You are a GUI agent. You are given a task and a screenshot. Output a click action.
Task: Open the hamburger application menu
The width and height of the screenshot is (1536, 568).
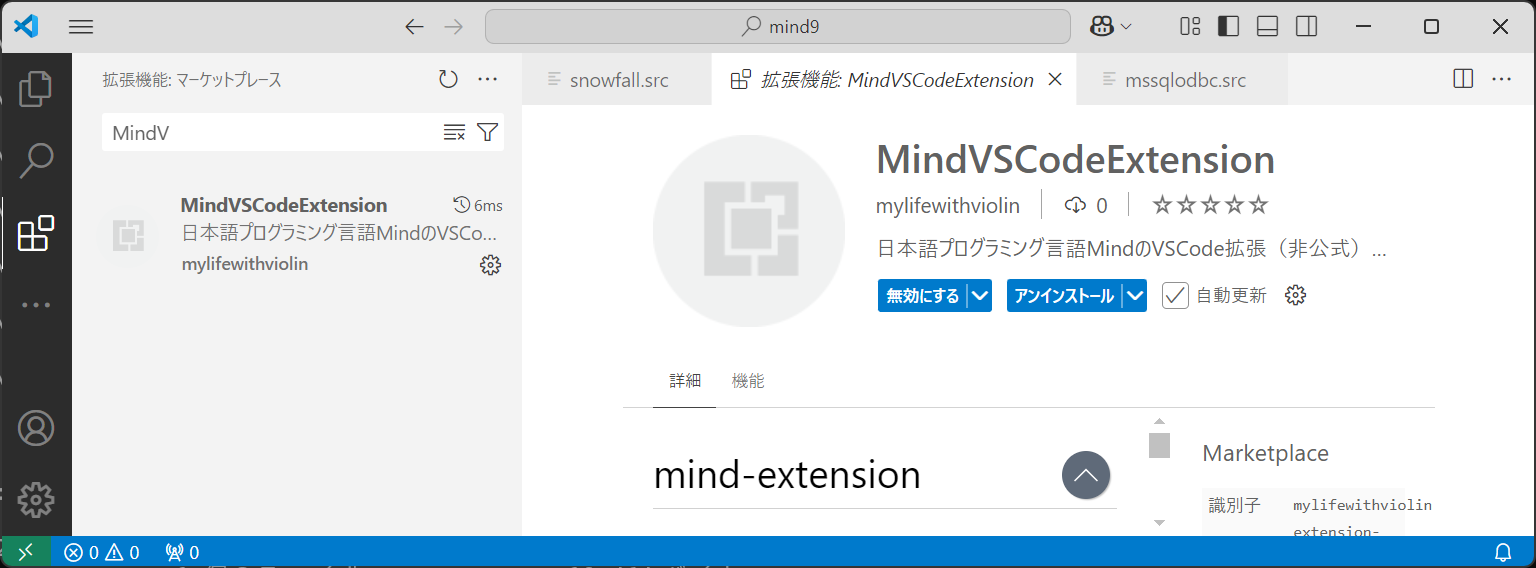81,27
